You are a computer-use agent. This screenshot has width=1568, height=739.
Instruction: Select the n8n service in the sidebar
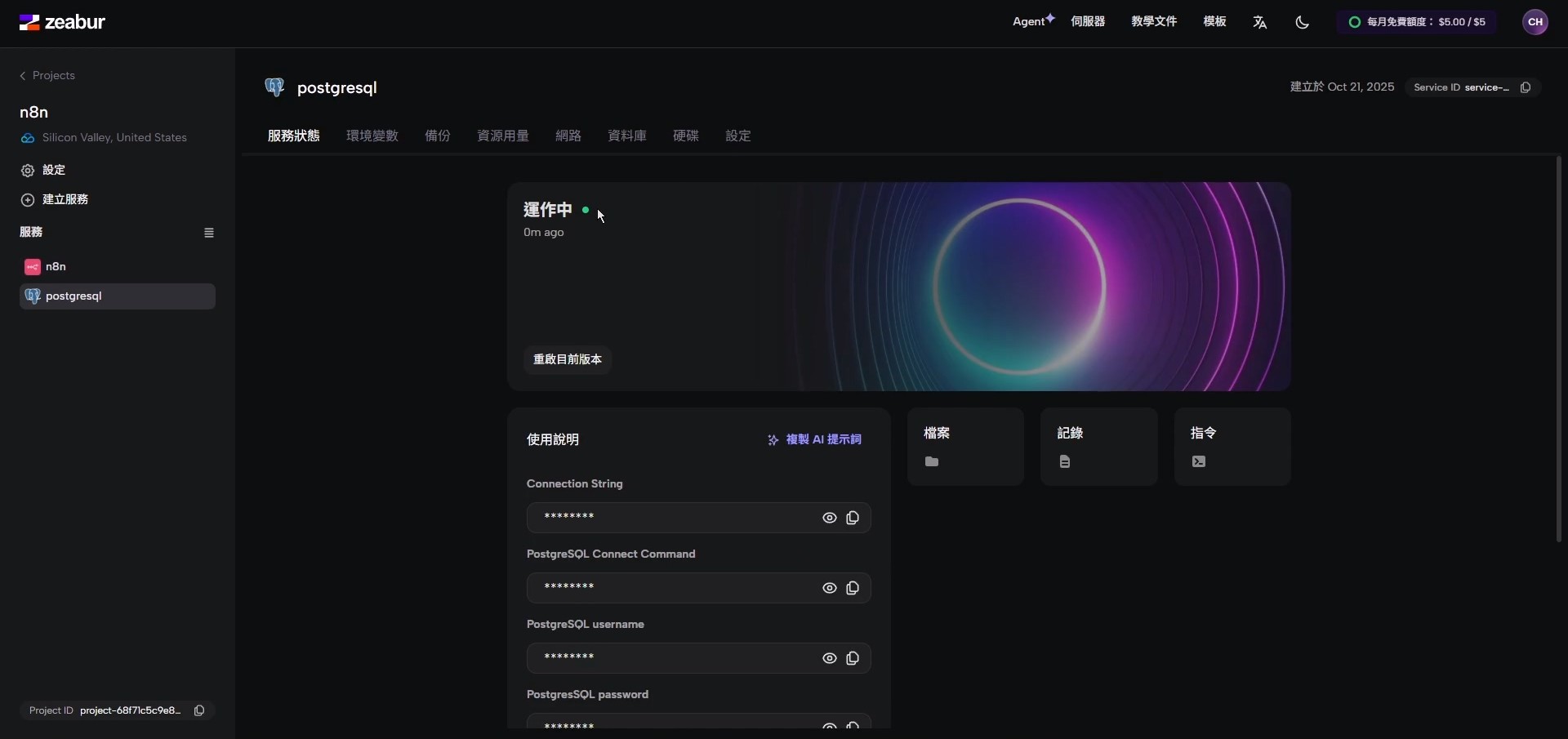56,267
